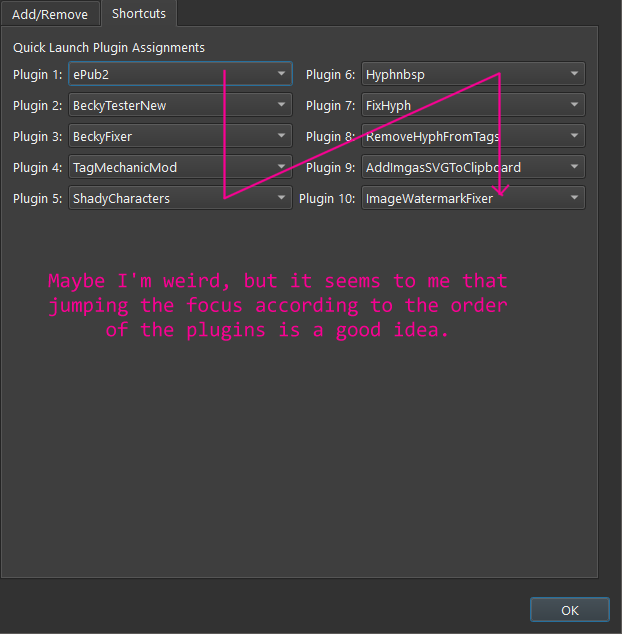The width and height of the screenshot is (622, 634).
Task: Click the arrow beside BeckyFixer
Action: pos(282,136)
